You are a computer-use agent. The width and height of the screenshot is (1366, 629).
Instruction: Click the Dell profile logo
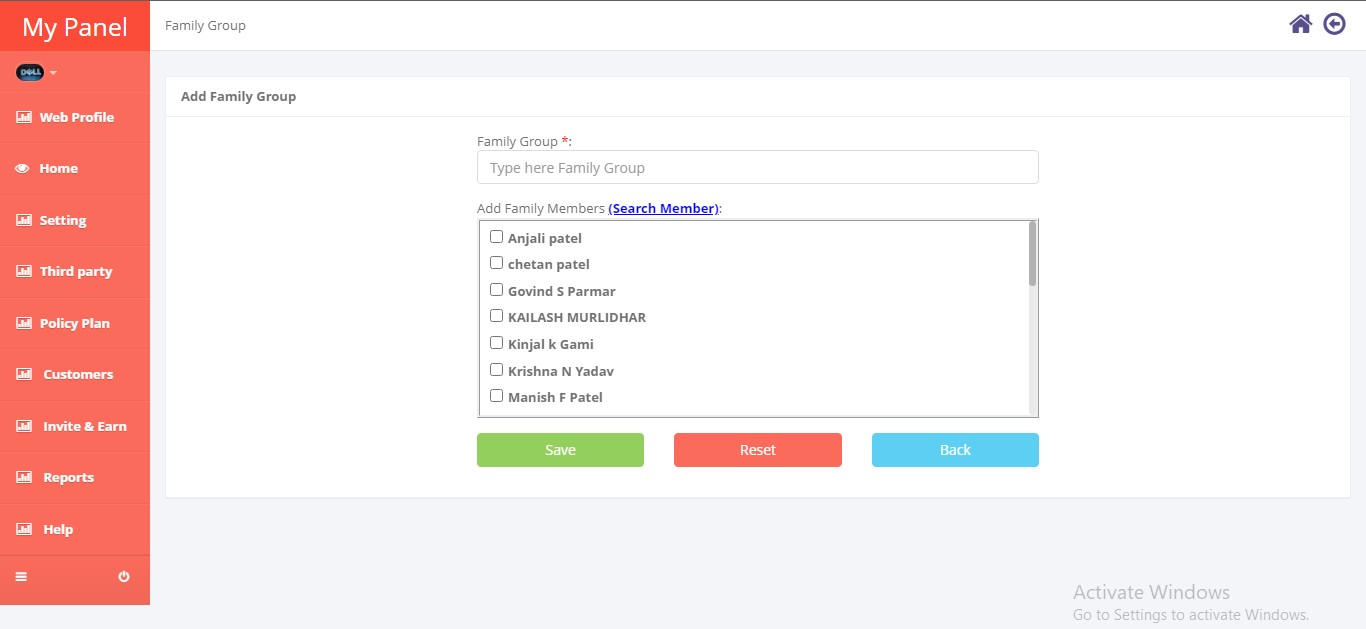pos(30,72)
